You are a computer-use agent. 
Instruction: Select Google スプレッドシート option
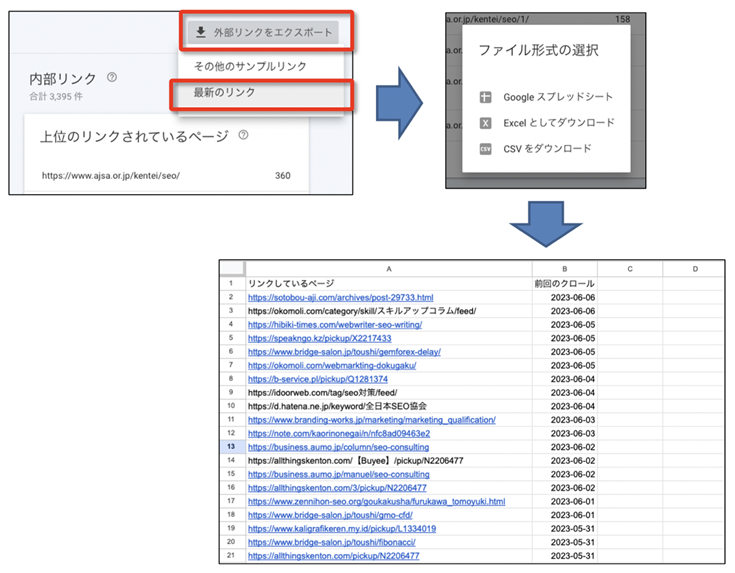click(546, 97)
